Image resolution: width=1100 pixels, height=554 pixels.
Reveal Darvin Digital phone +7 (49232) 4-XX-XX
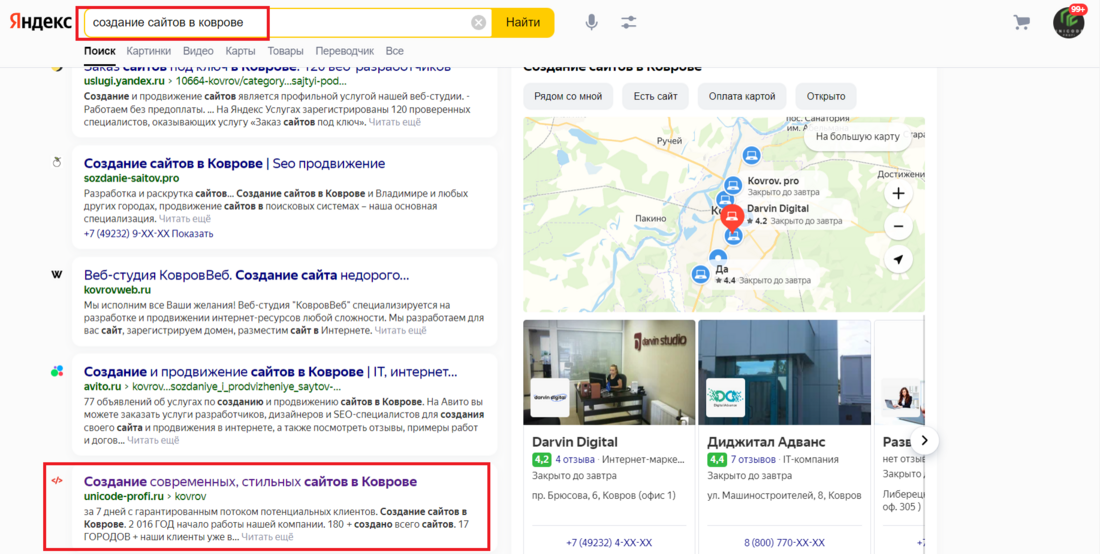[x=609, y=543]
